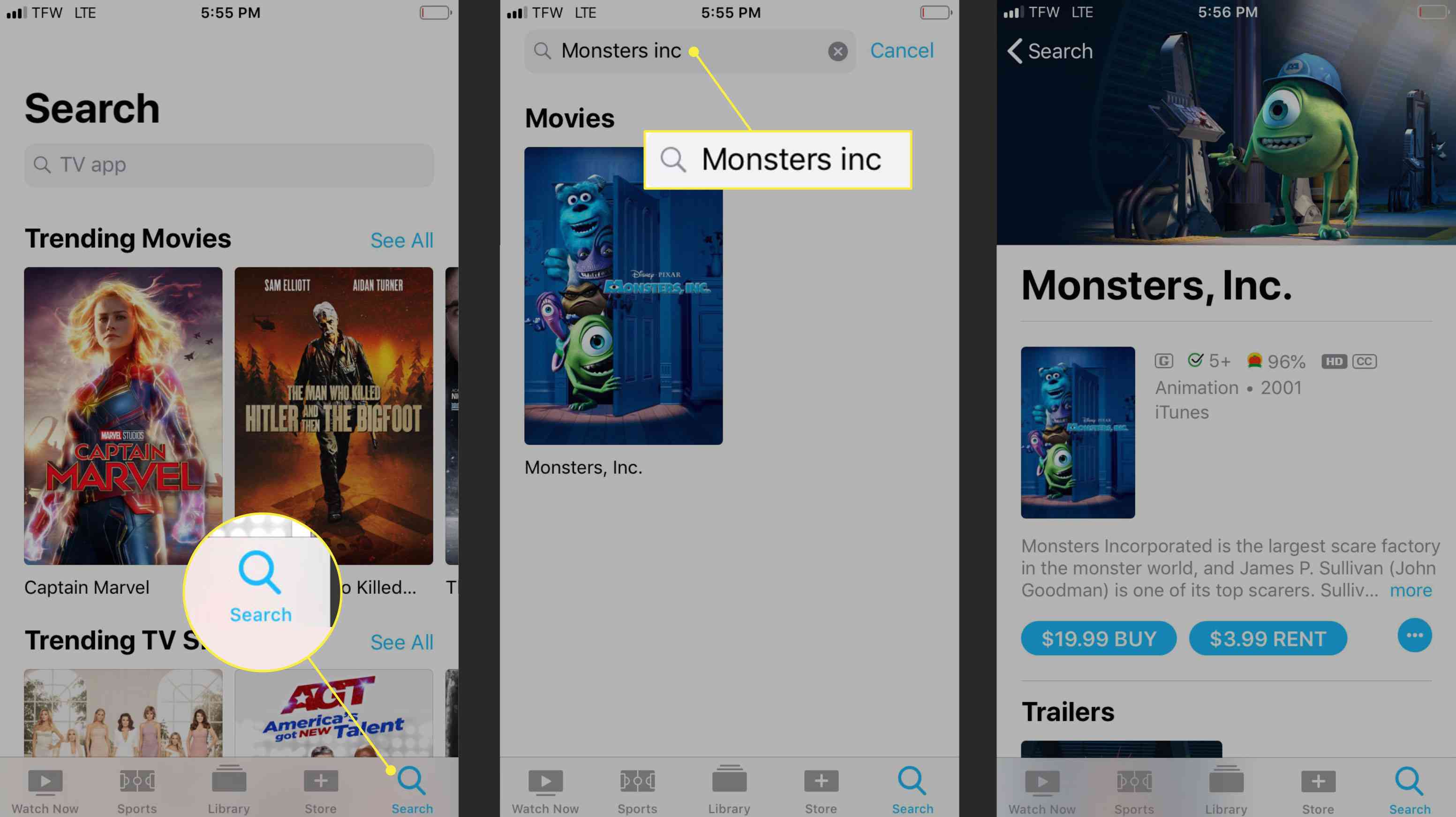Open the Library tab icon

pos(227,783)
